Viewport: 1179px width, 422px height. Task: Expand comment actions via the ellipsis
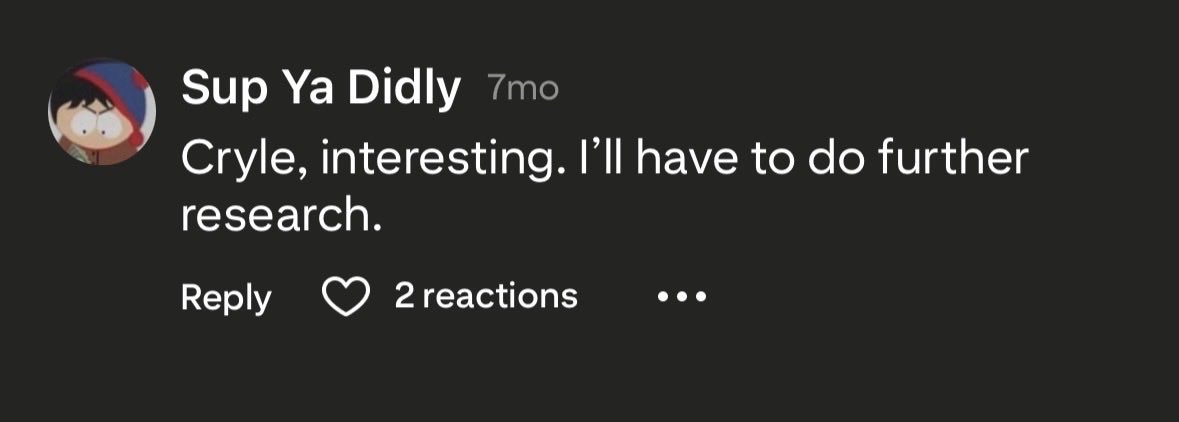coord(681,297)
